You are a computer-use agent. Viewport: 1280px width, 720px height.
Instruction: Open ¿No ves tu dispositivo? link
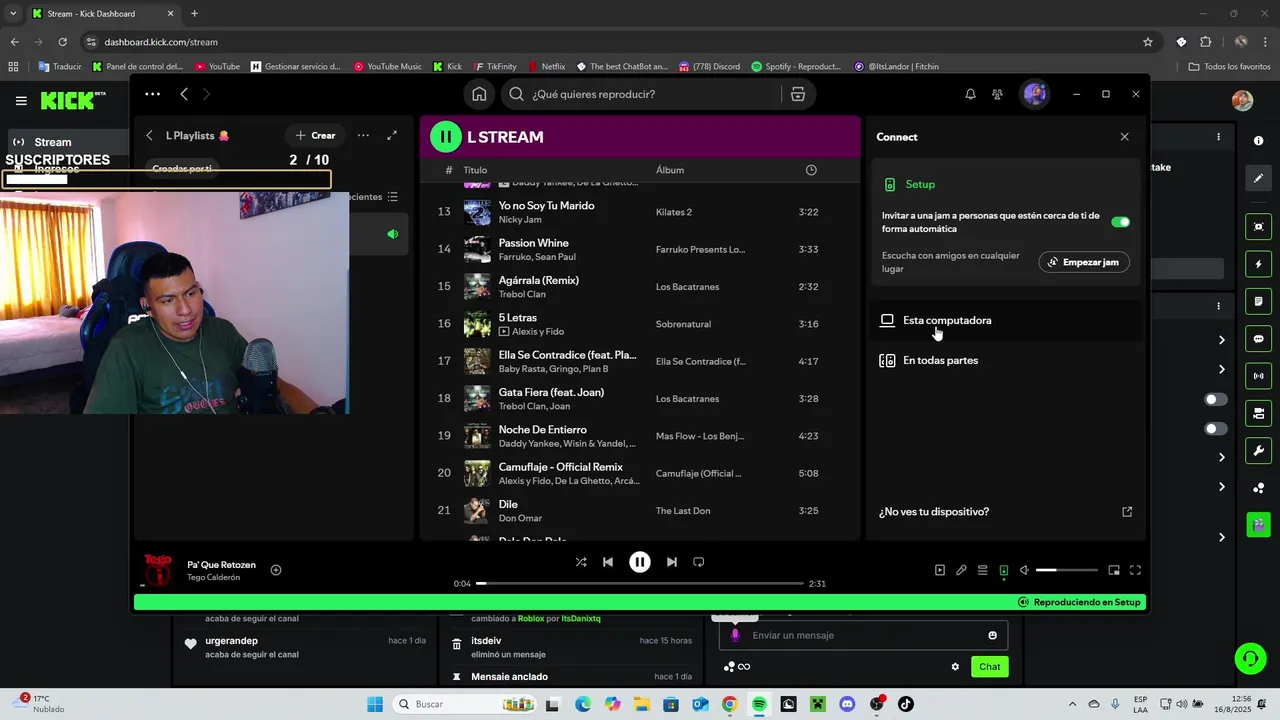tap(1005, 512)
